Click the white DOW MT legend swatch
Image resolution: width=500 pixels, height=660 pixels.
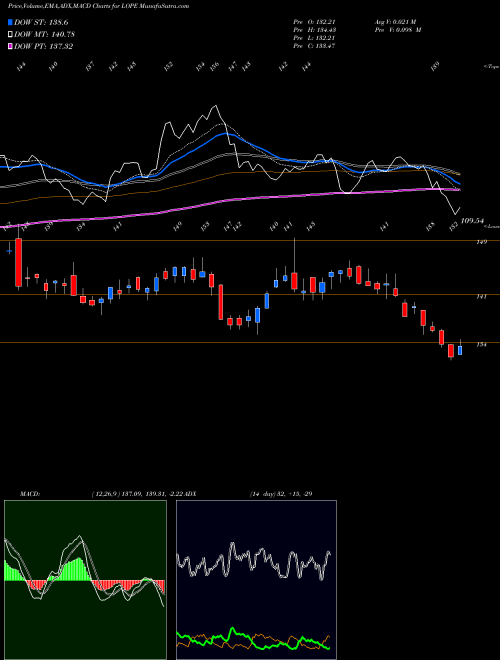coord(11,35)
